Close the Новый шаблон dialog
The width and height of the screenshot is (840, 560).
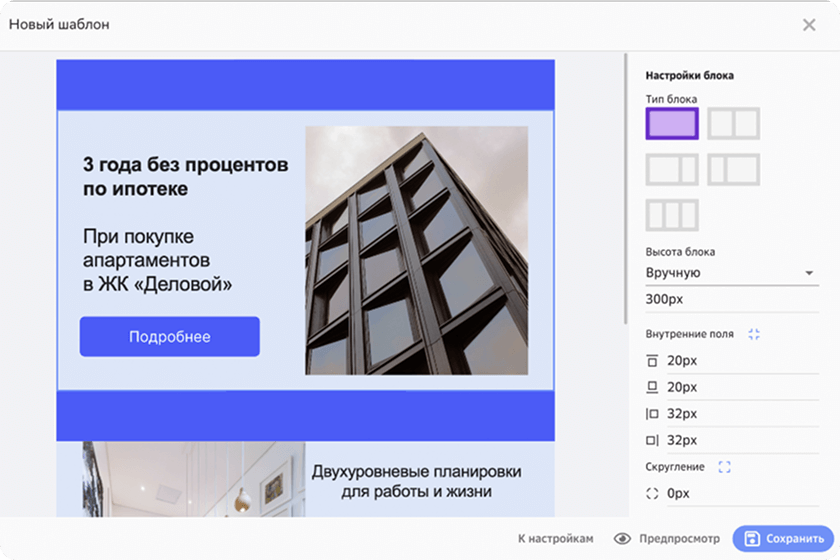point(809,25)
